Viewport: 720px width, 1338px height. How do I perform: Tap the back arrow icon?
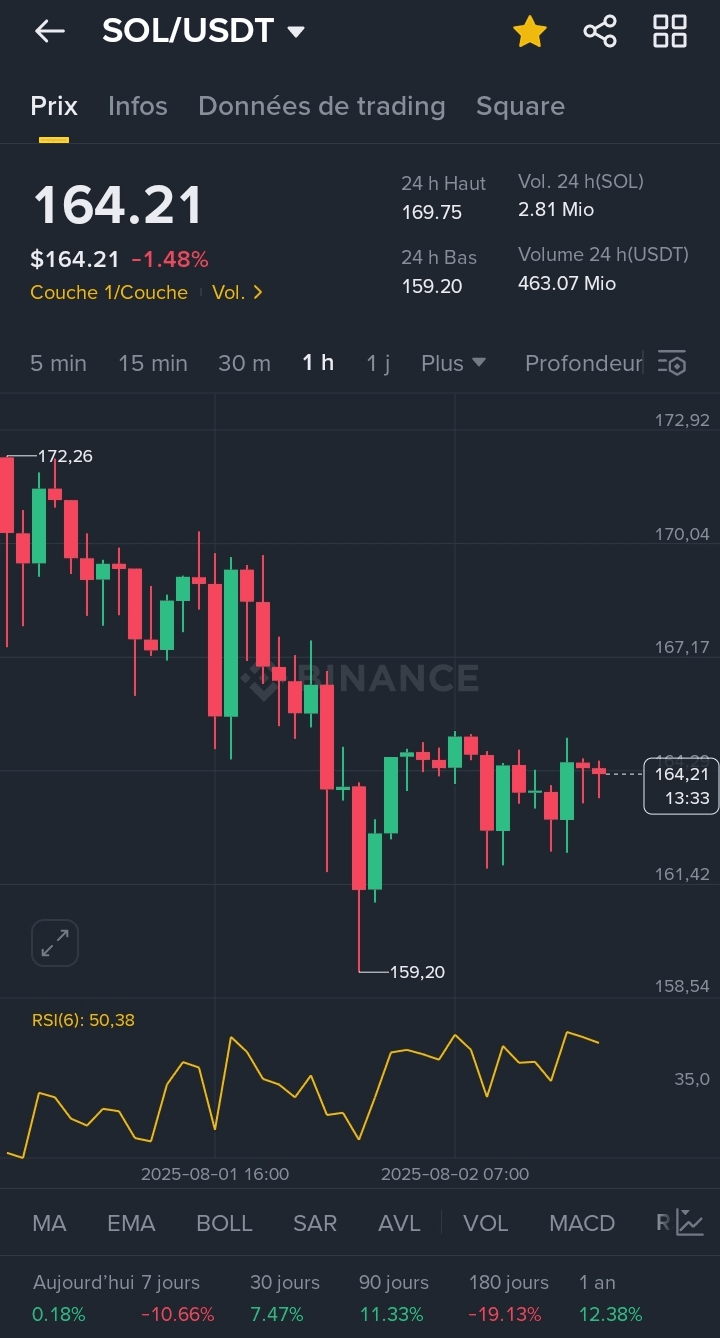pyautogui.click(x=49, y=31)
